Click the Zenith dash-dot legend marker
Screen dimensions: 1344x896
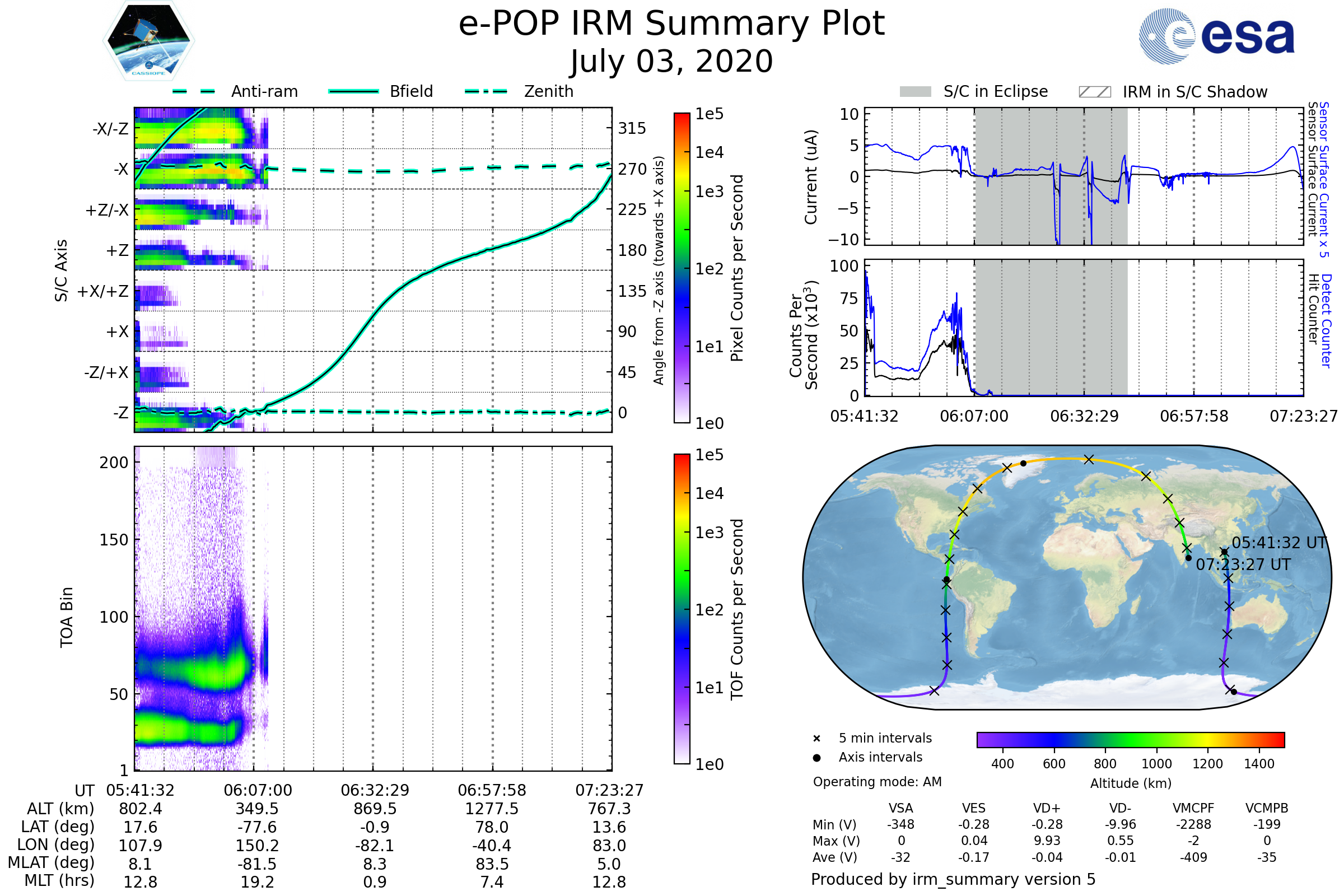tap(486, 91)
